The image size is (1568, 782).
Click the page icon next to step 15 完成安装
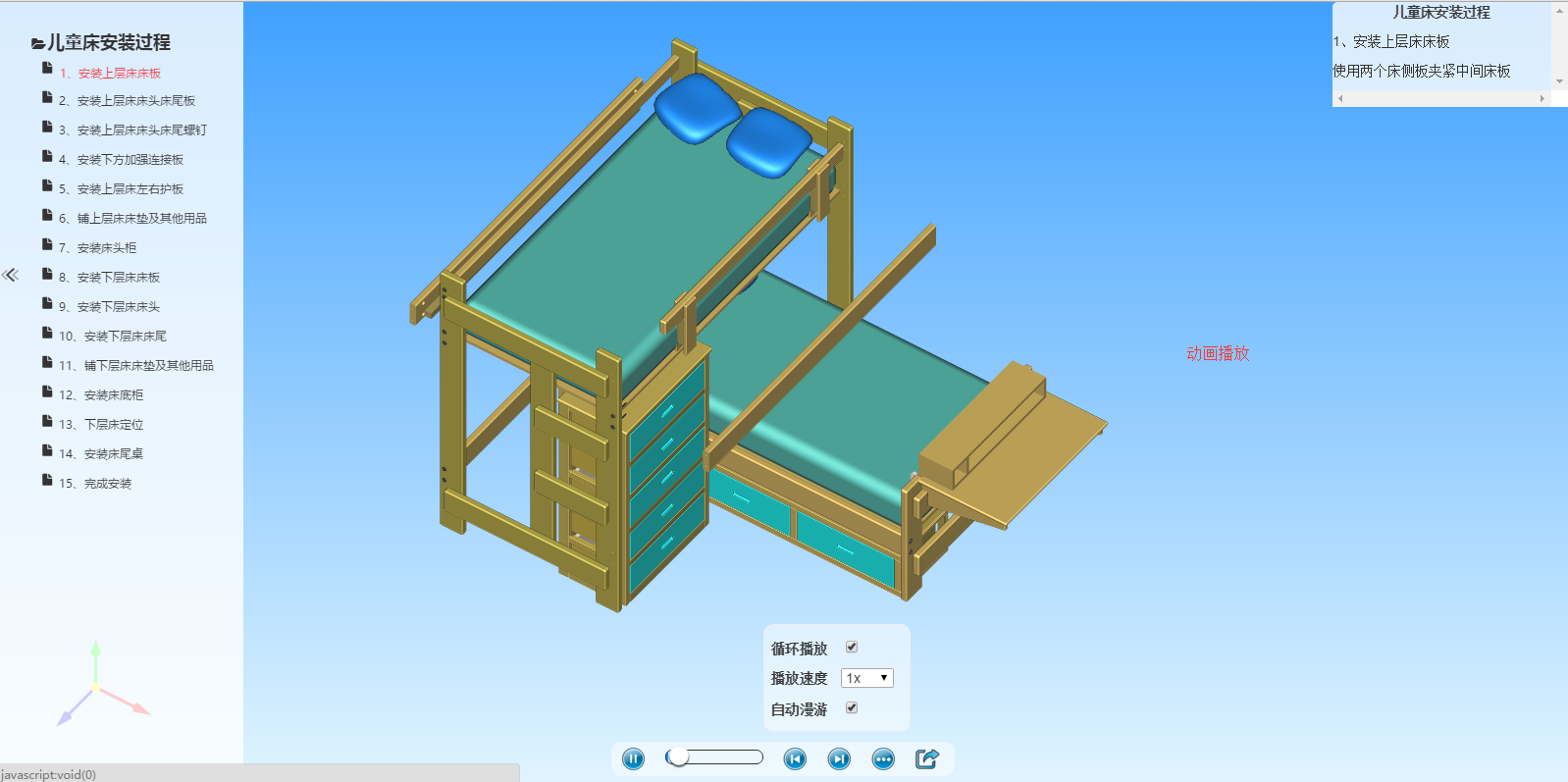(47, 481)
